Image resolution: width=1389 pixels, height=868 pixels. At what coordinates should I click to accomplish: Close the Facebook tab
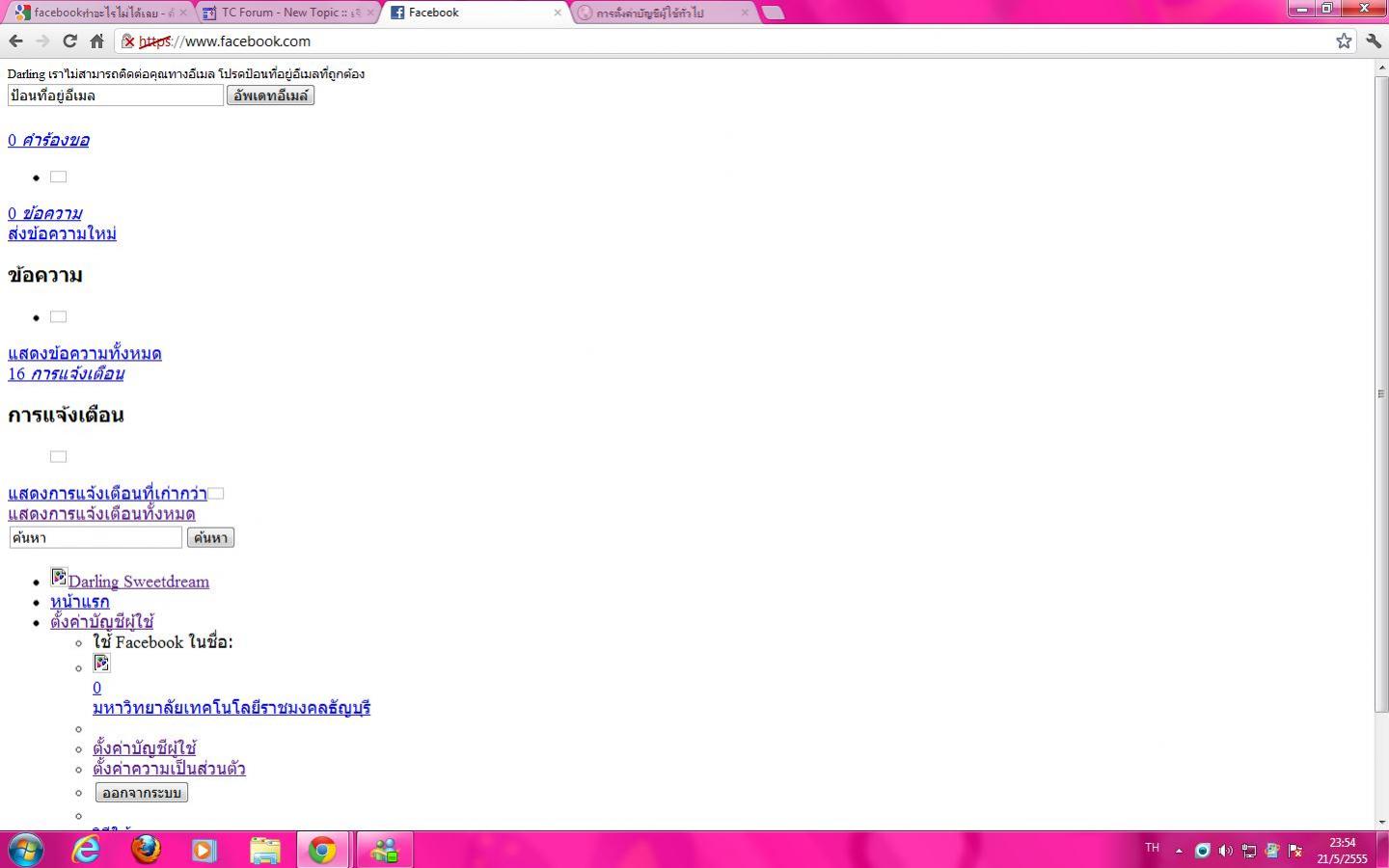pos(558,13)
